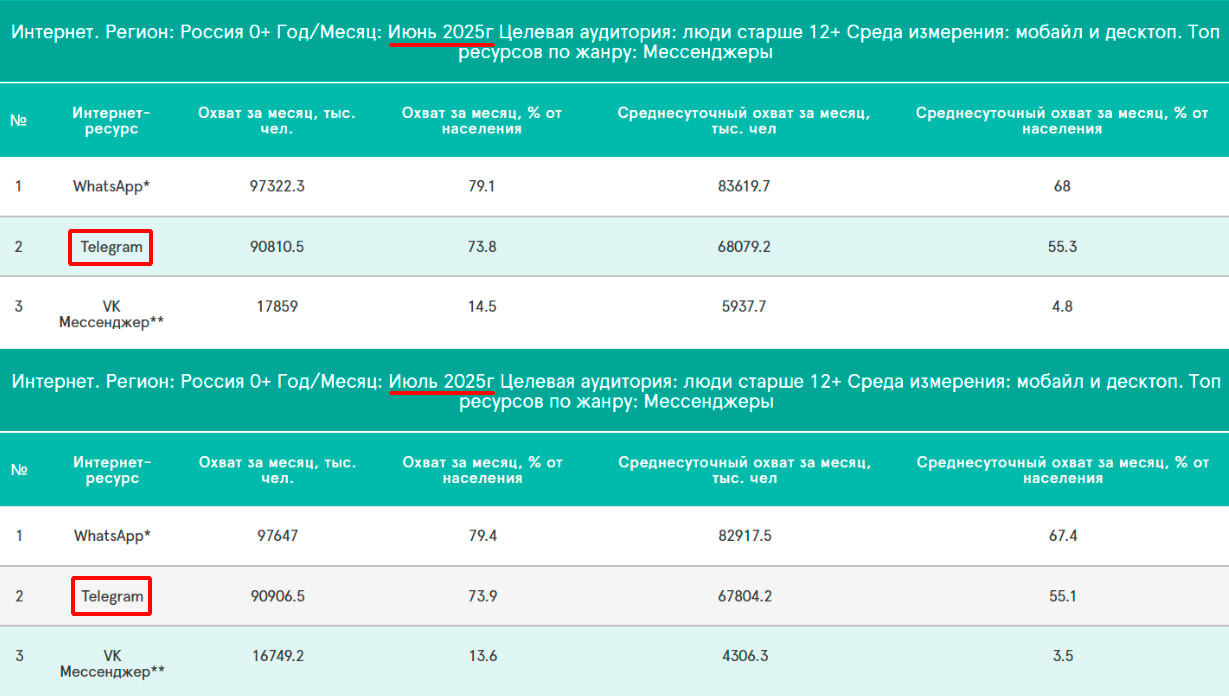The height and width of the screenshot is (696, 1229).
Task: Select VK Мессенджер** in the July 2025 table
Action: click(x=112, y=664)
